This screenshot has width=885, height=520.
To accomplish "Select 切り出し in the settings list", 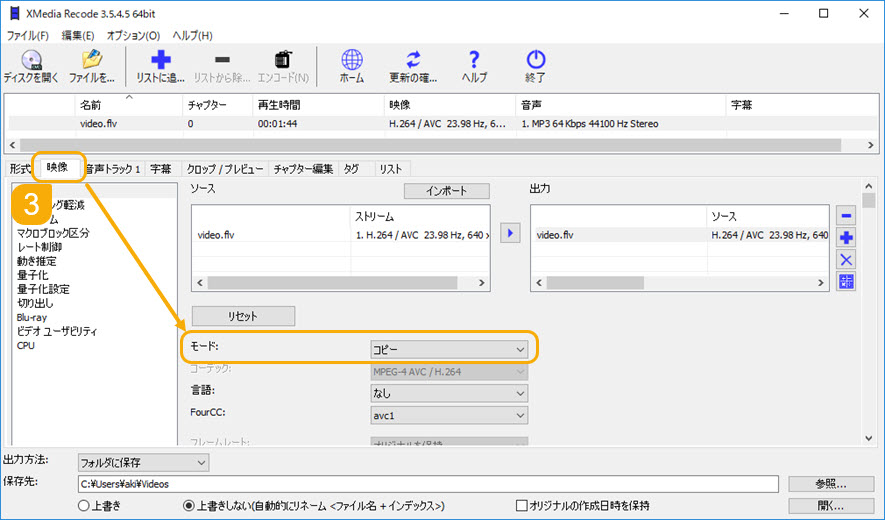I will [x=34, y=303].
